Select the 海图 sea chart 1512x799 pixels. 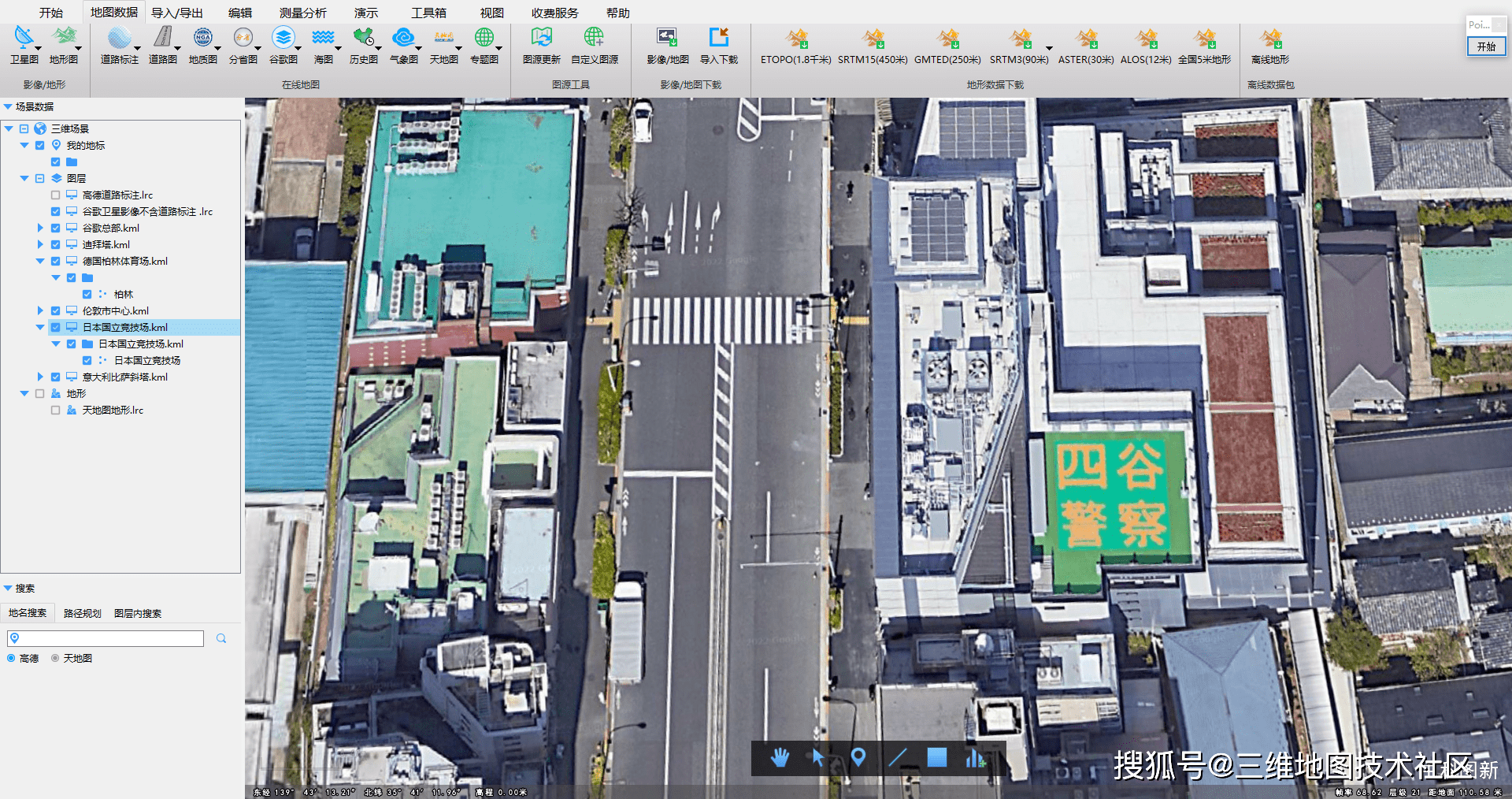pos(324,45)
